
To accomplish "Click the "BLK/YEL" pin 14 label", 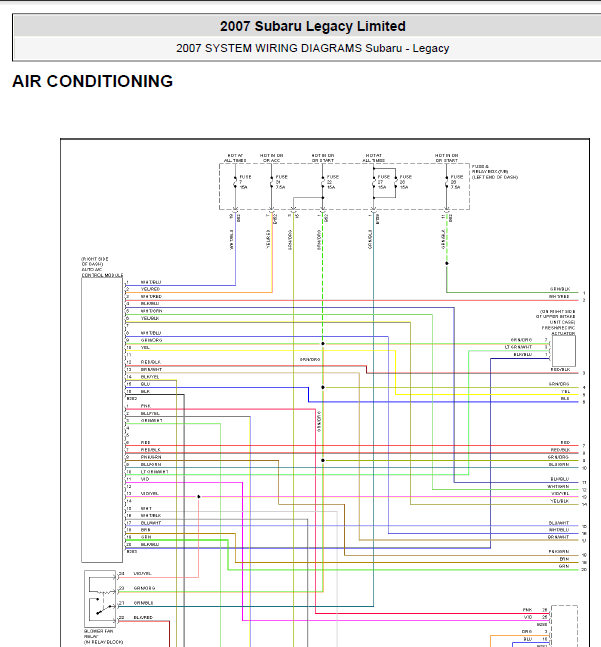I will pos(150,377).
